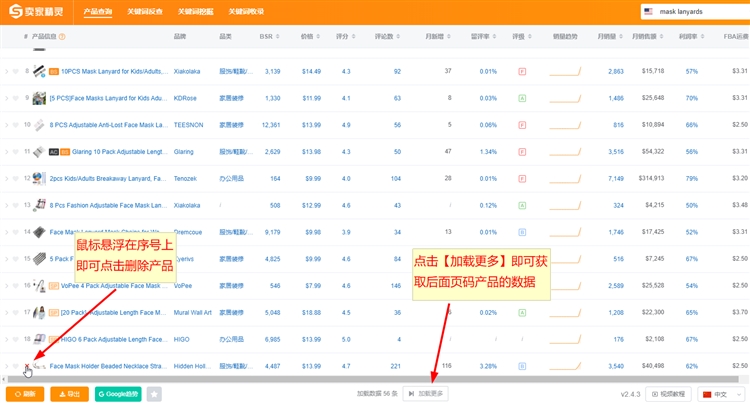Open the Glaring 10 Pack Adjustable title link
Image resolution: width=750 pixels, height=403 pixels.
(120, 152)
